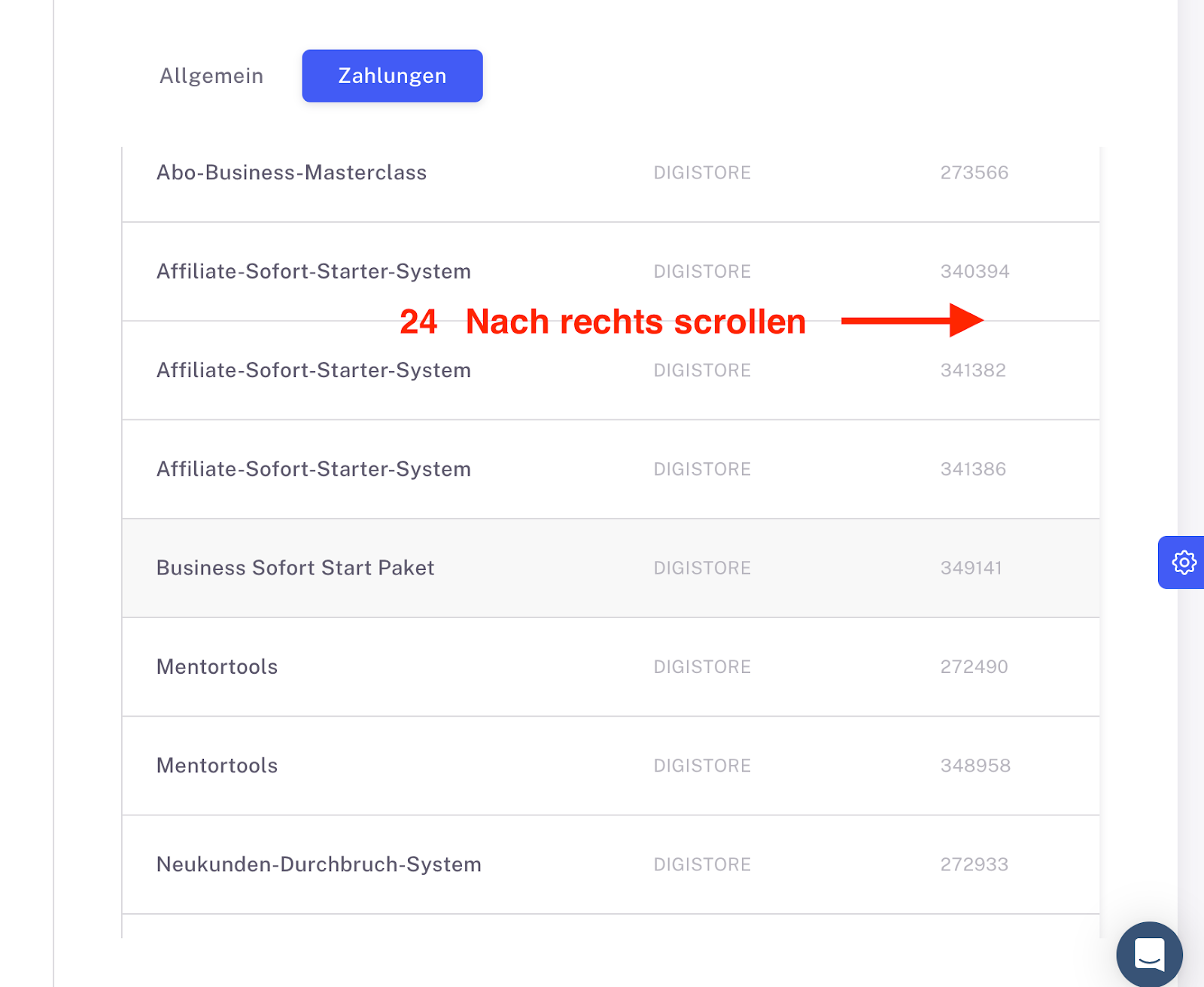This screenshot has height=987, width=1204.
Task: Click payment ID 341382
Action: point(973,370)
